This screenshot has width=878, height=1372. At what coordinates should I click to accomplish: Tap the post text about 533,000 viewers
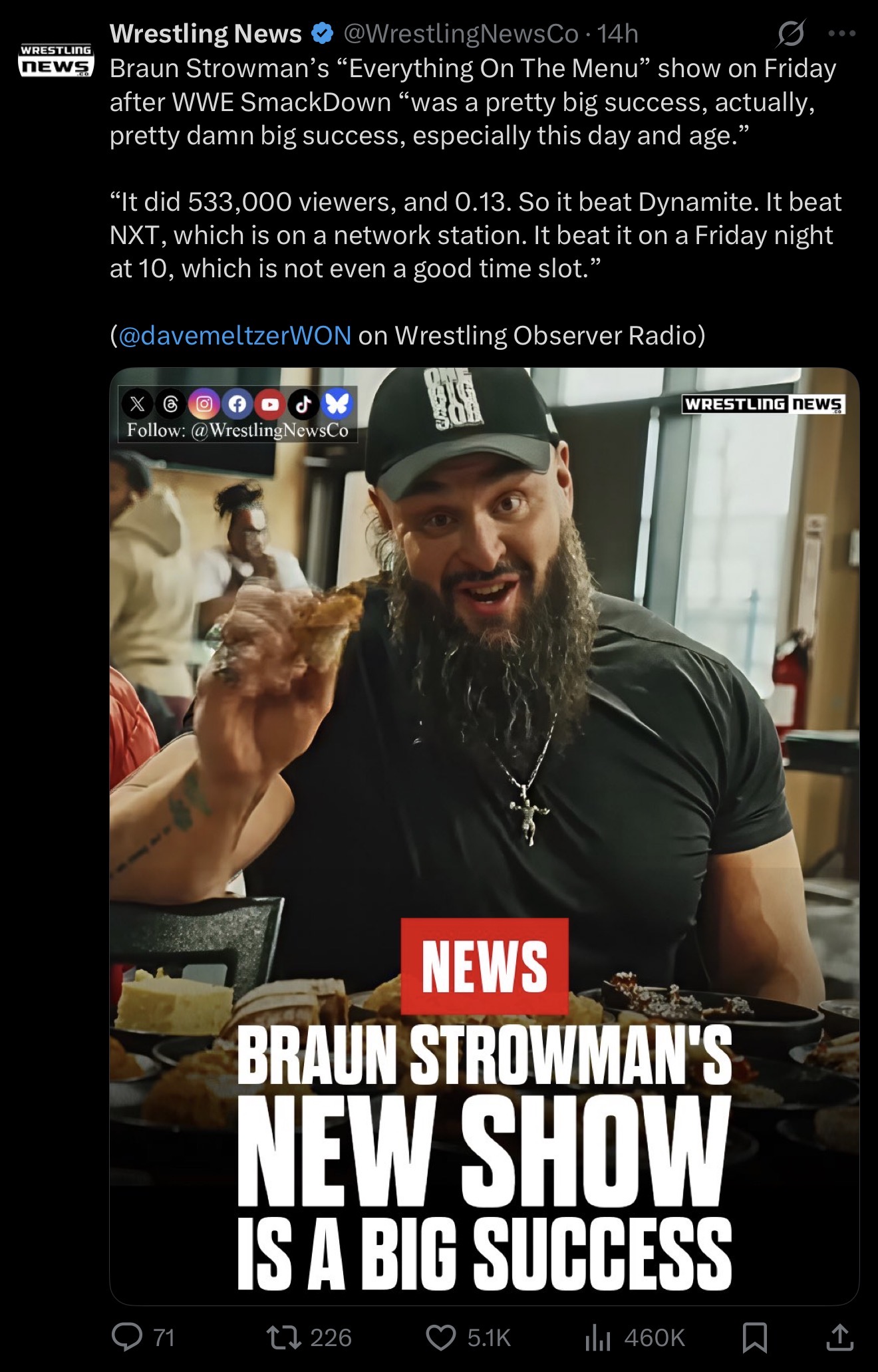pyautogui.click(x=476, y=235)
